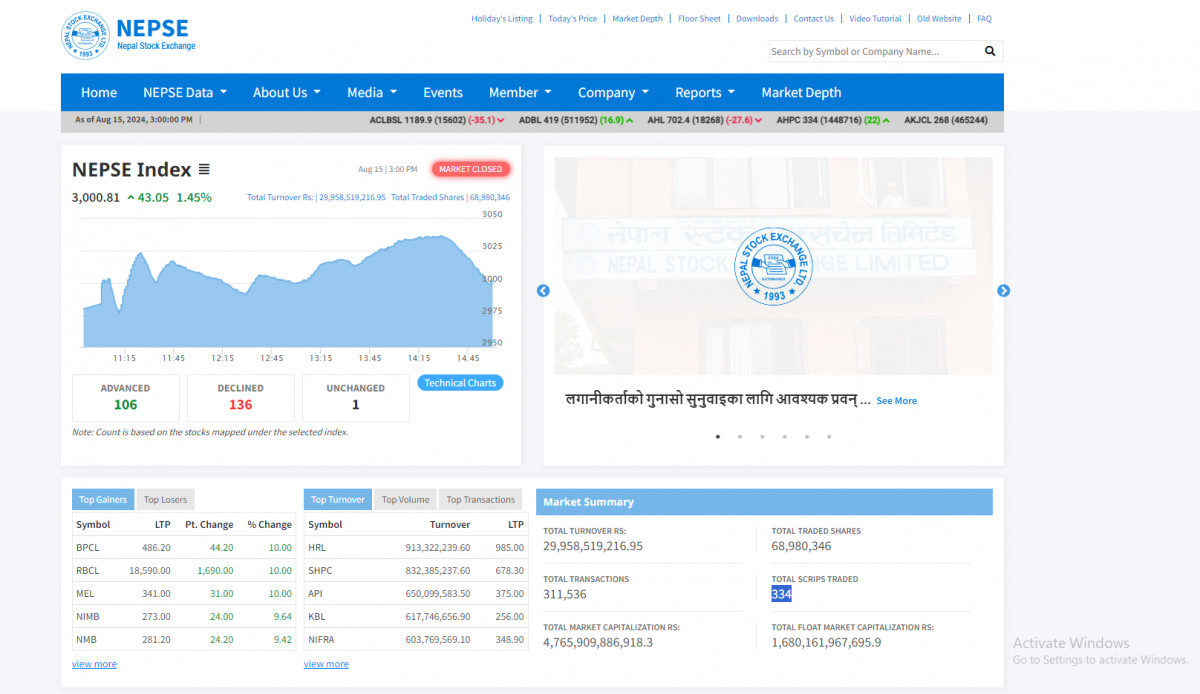Open the NEPSE Index list menu icon
The image size is (1200, 694).
[204, 170]
